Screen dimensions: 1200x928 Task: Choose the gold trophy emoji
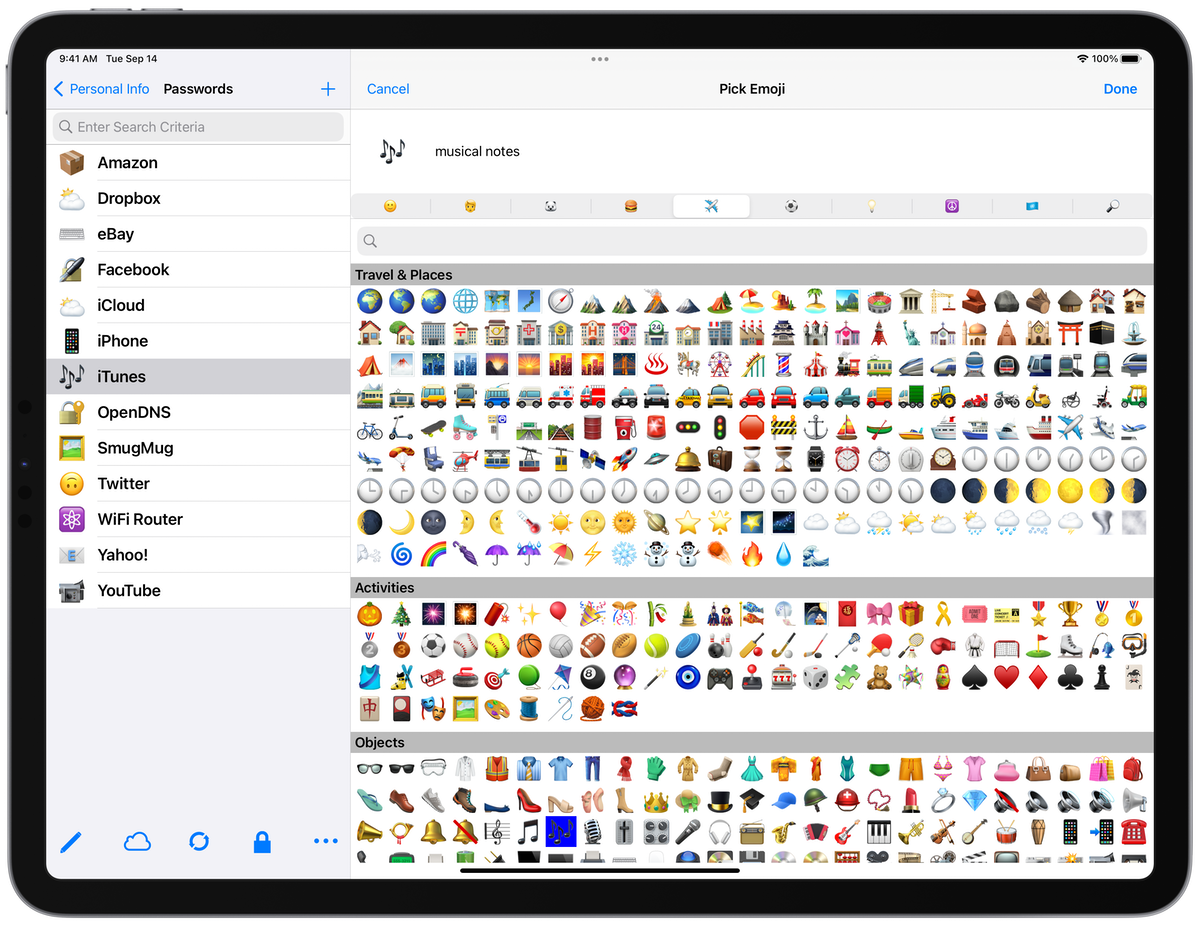click(1070, 614)
